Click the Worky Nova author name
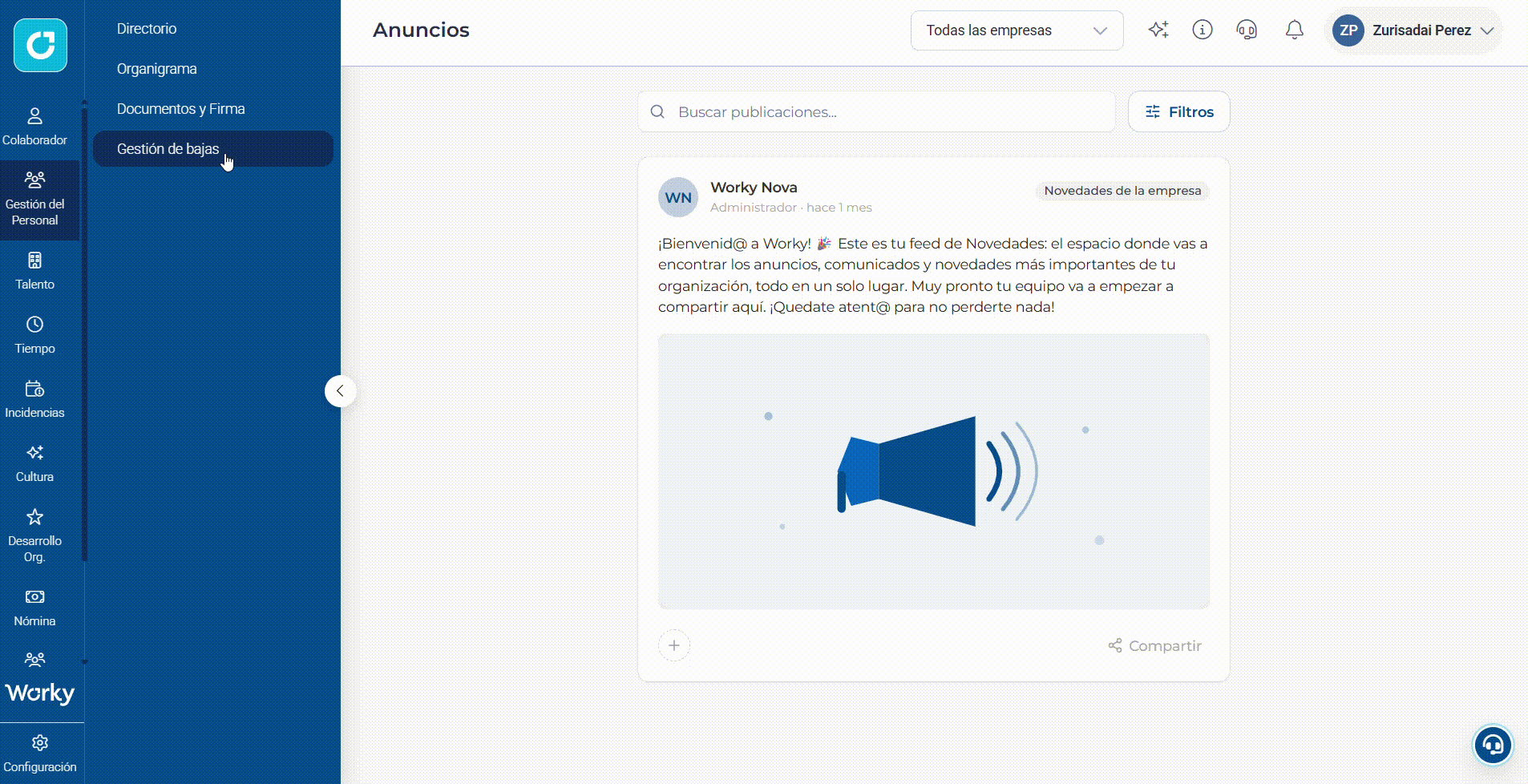Viewport: 1528px width, 784px height. 754,187
